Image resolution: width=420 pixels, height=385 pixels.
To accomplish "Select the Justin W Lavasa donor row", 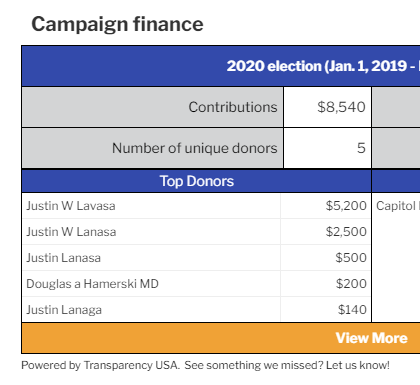I will tap(197, 206).
